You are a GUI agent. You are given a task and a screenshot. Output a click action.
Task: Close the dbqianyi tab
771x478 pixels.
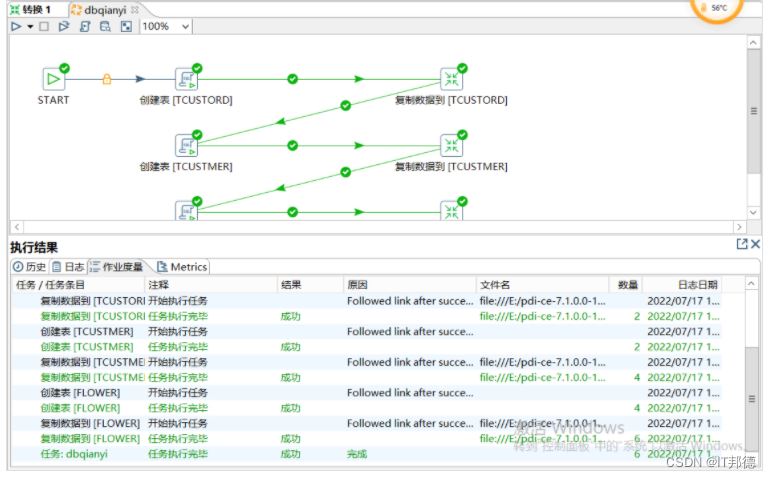click(x=135, y=9)
